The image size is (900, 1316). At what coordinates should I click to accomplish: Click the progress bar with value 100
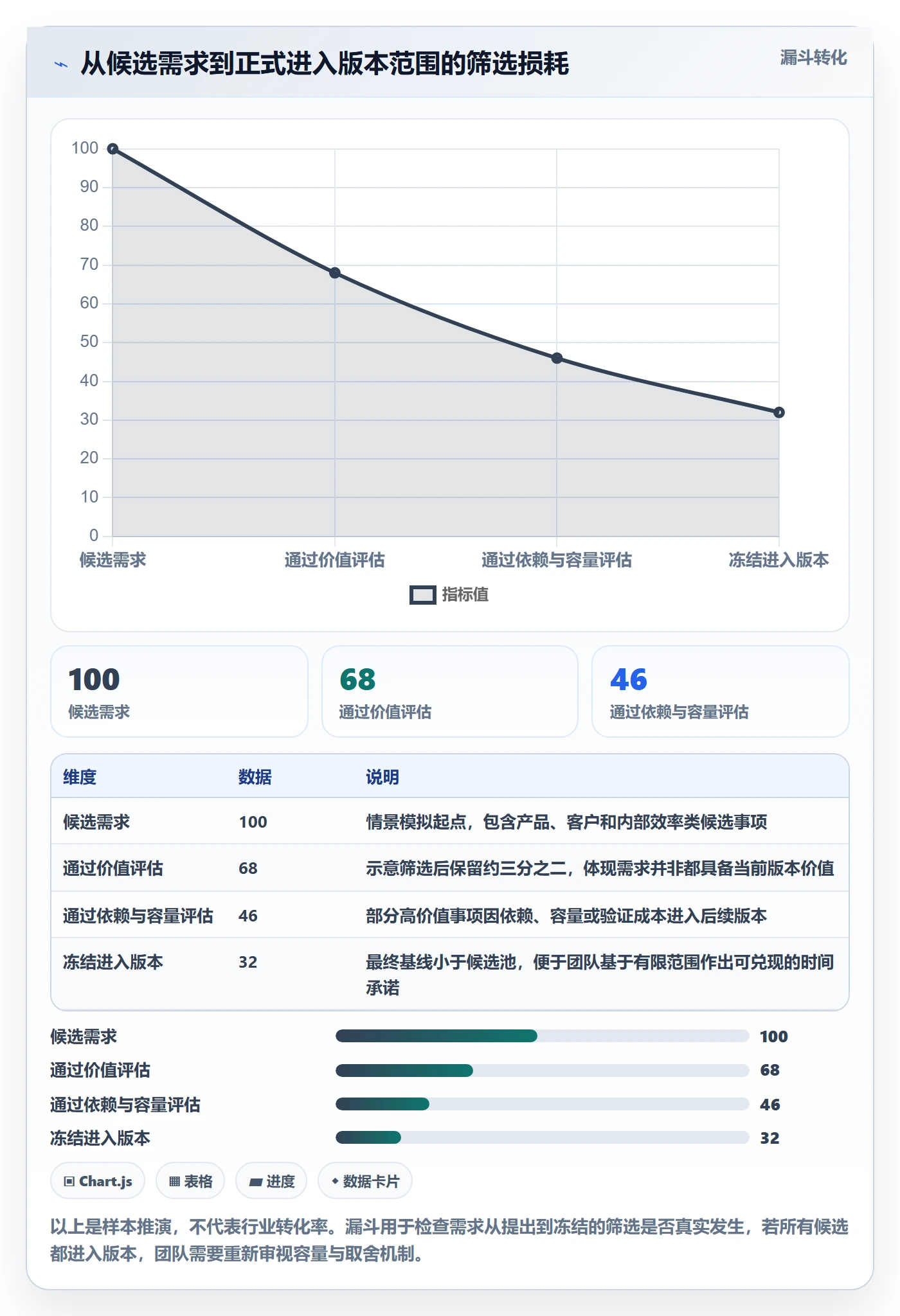pos(542,1036)
